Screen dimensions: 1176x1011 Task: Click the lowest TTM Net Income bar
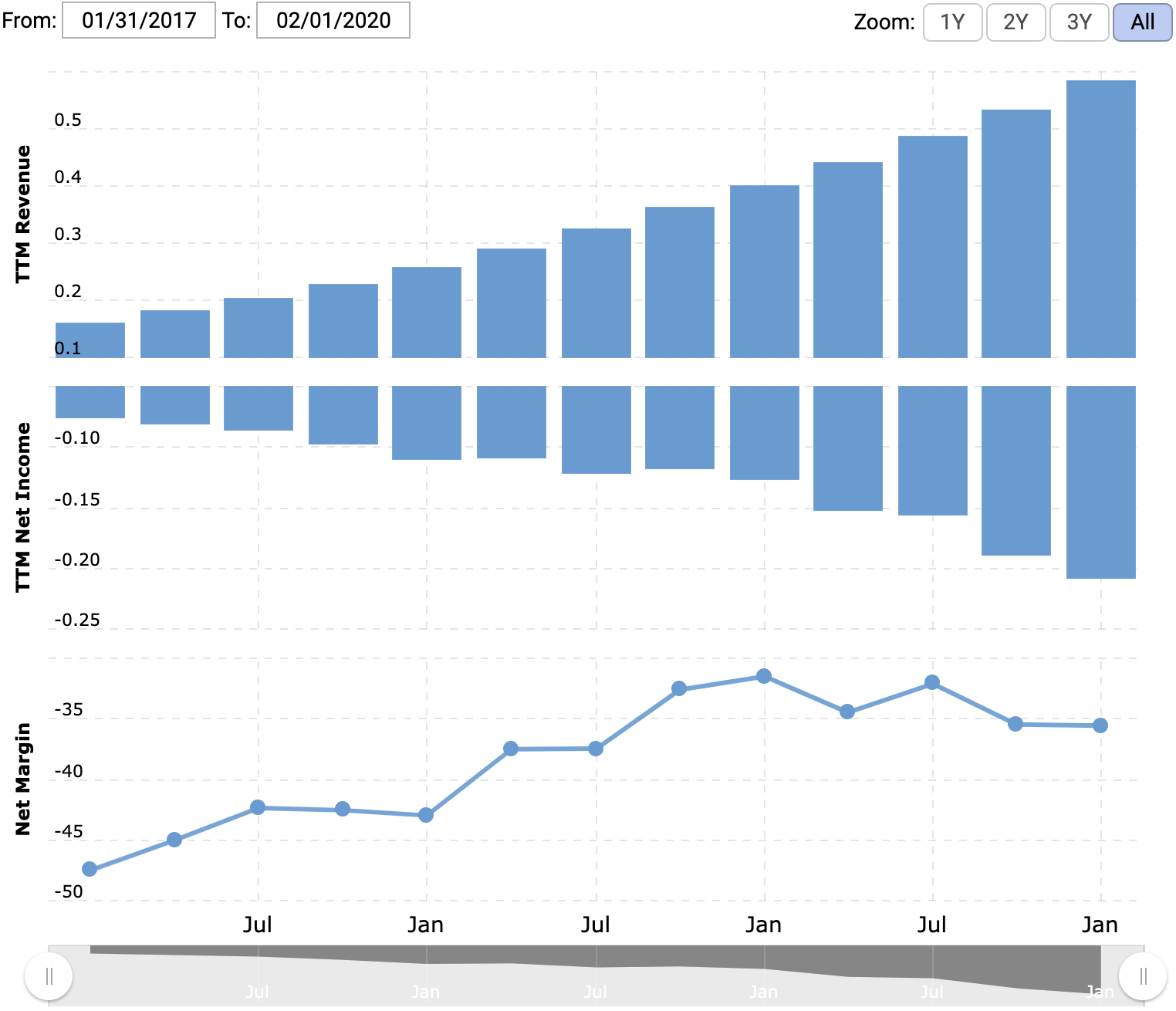click(1100, 482)
